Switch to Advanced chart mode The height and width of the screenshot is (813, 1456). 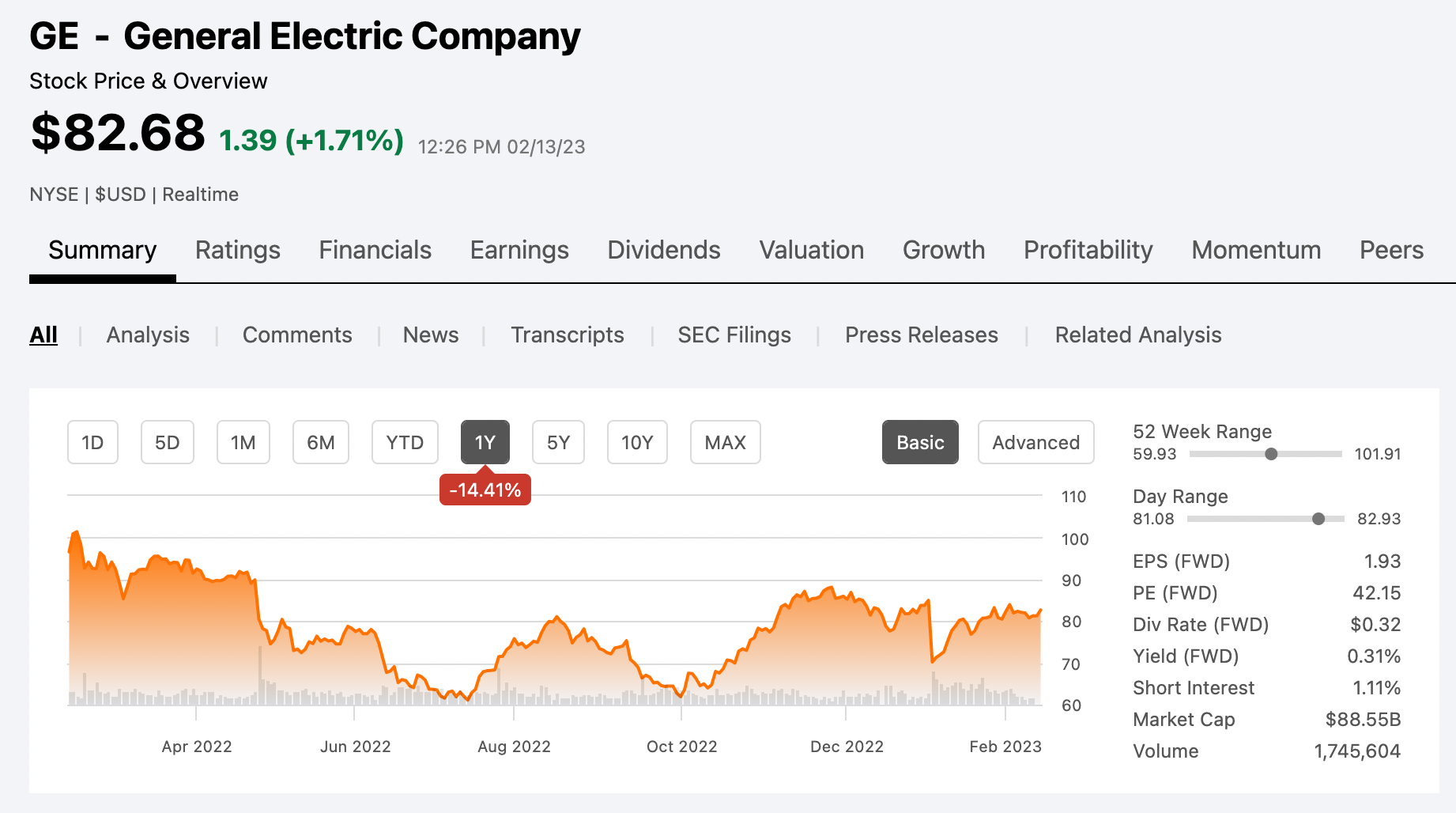(x=1035, y=442)
